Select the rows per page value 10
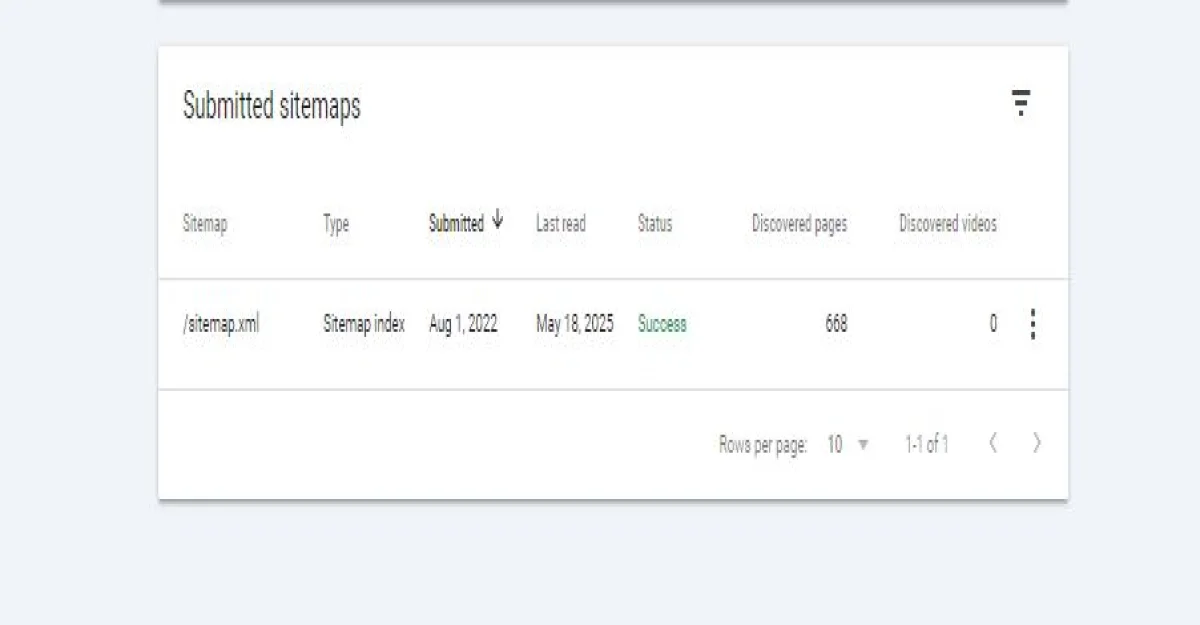Image resolution: width=1200 pixels, height=625 pixels. pos(834,445)
